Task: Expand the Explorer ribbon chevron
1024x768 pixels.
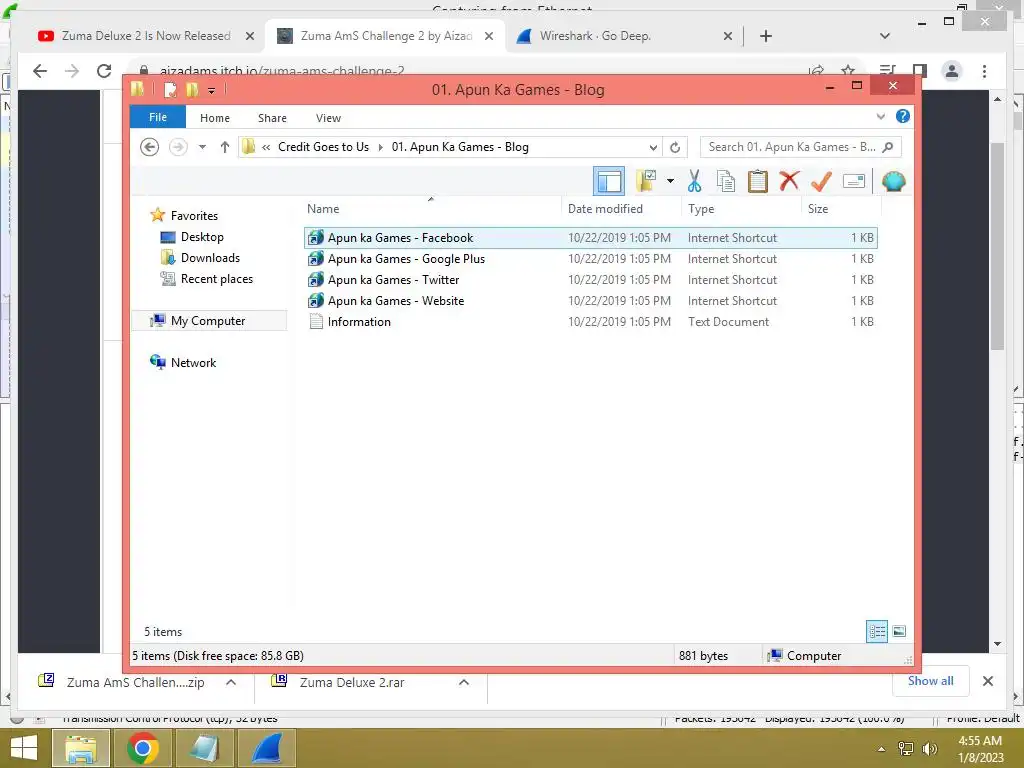Action: tap(880, 116)
